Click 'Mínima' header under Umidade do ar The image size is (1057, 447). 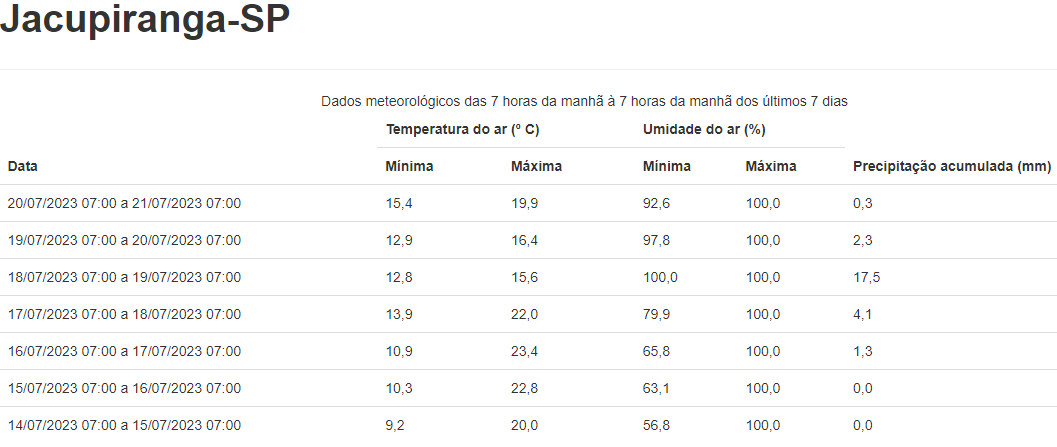point(666,167)
